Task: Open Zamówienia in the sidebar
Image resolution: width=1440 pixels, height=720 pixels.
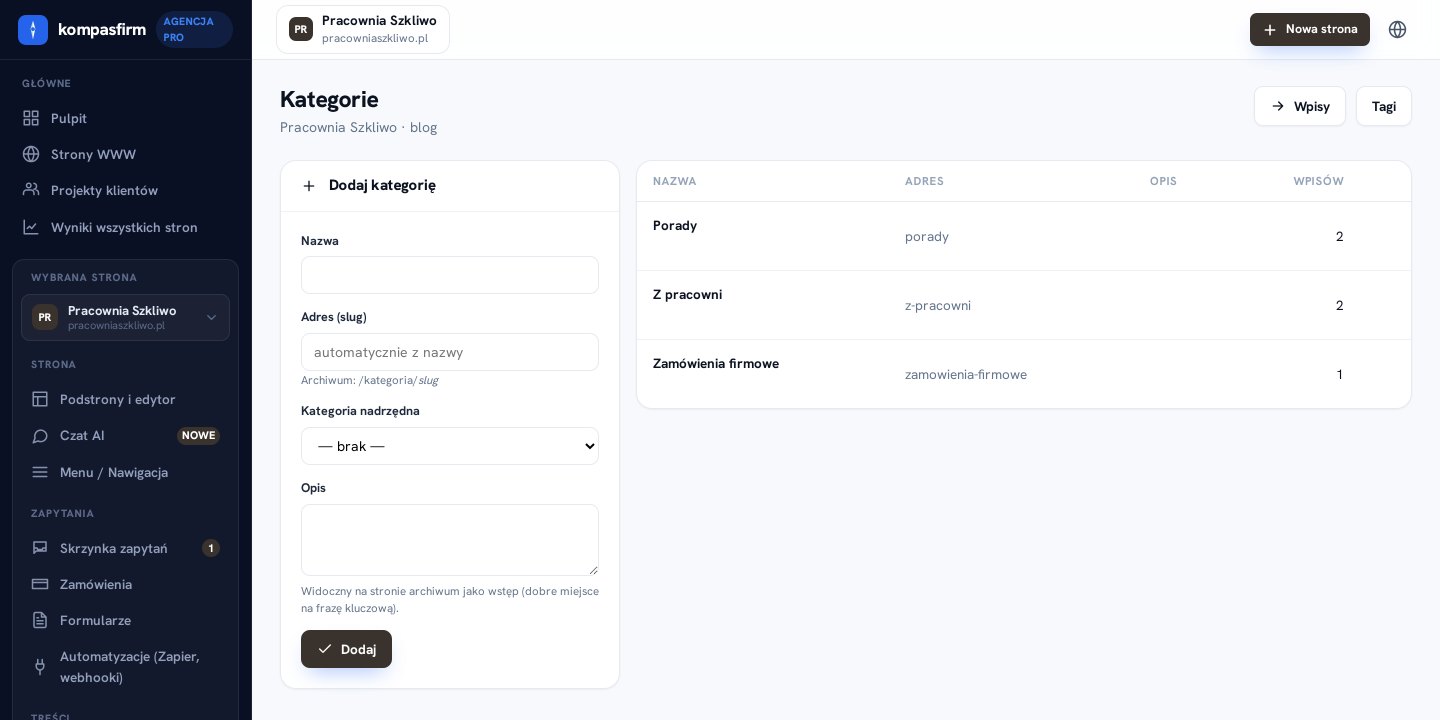Action: click(126, 584)
